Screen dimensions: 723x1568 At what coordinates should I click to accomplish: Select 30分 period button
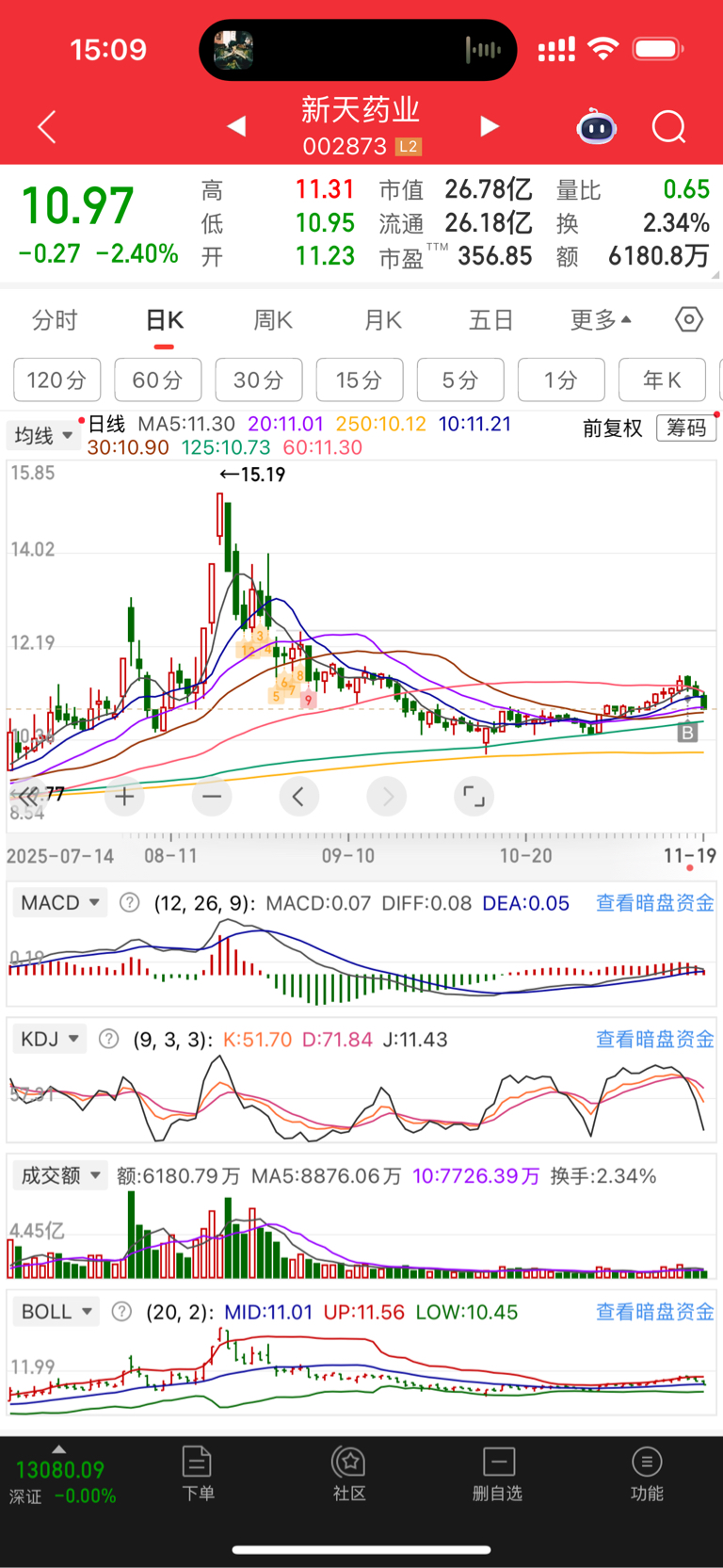(258, 380)
